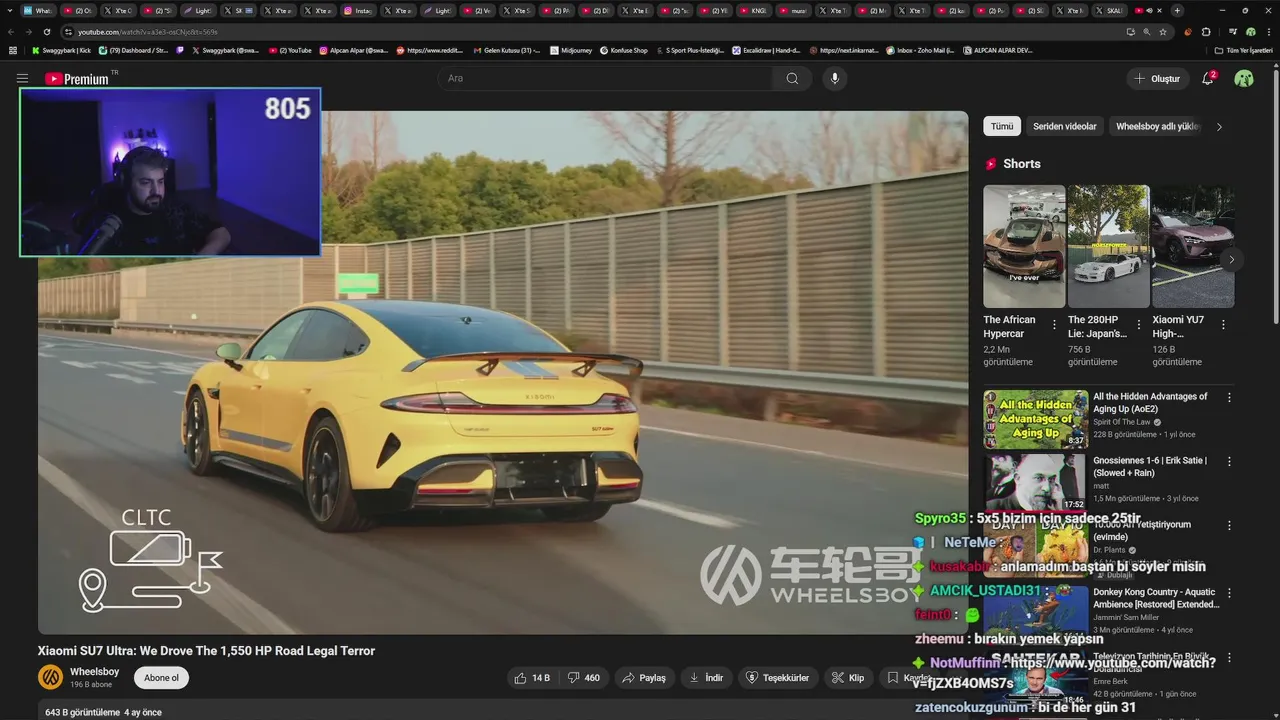Switch to the SKAL browser tab
Screen dimensions: 1280x720
coord(1109,10)
